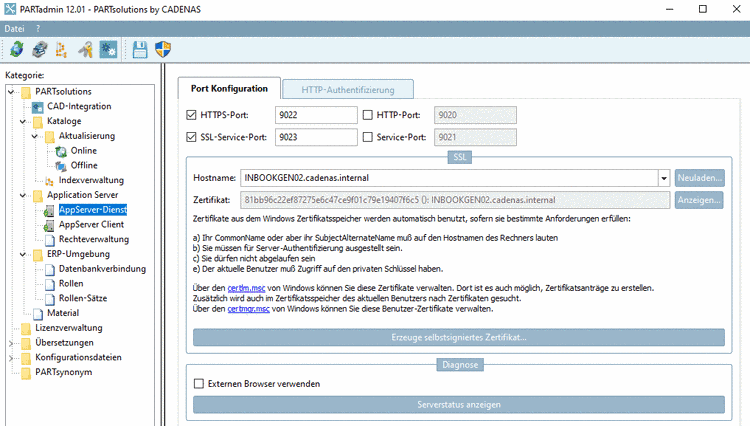Click the server/network toolbar icon
This screenshot has height=426, width=750.
[40, 49]
